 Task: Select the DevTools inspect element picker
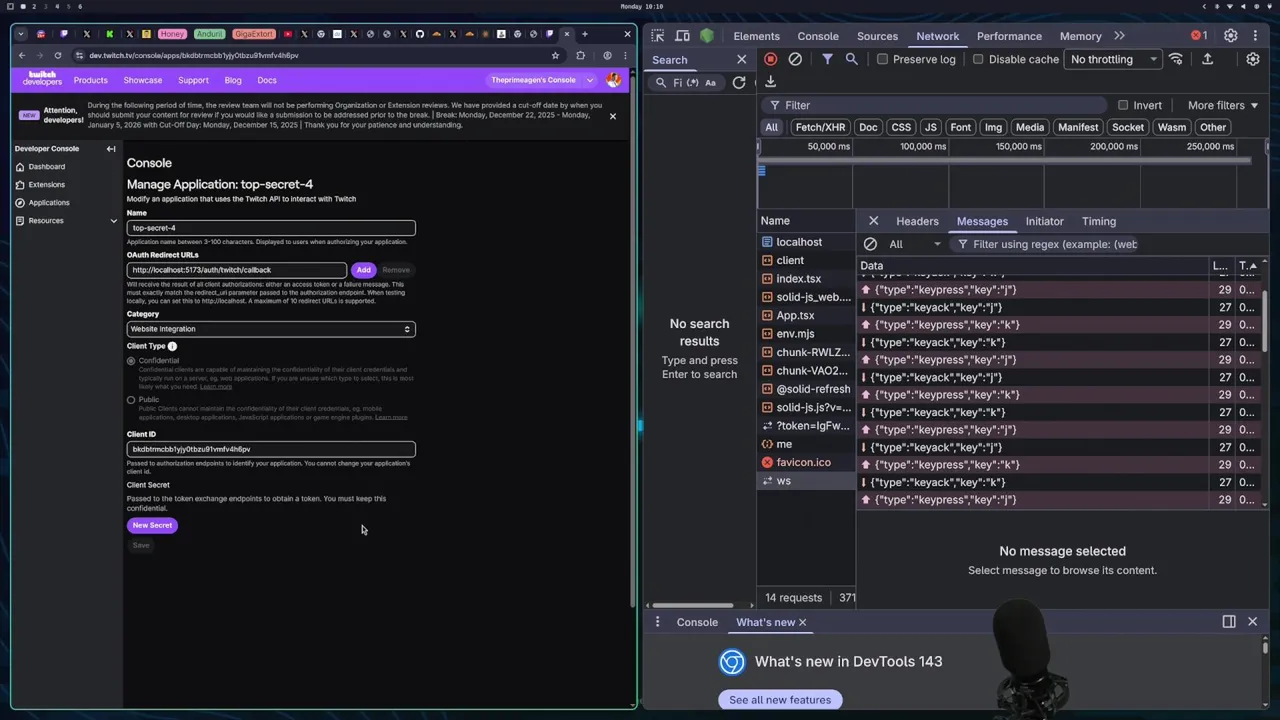657,36
